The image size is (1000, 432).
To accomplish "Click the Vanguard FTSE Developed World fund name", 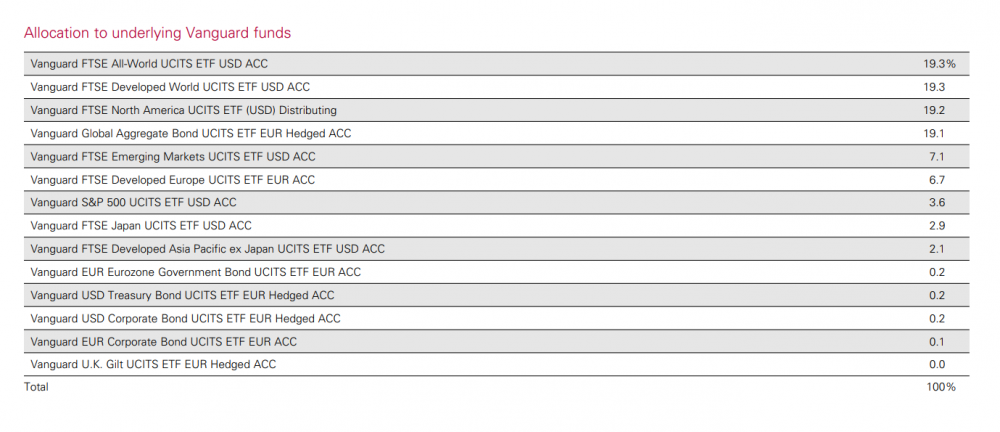I will 170,87.
